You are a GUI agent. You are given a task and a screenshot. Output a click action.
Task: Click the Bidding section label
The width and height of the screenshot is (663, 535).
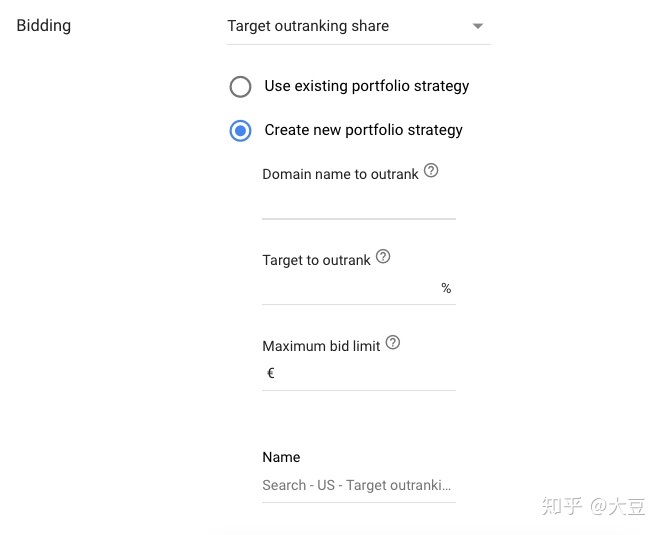(44, 25)
